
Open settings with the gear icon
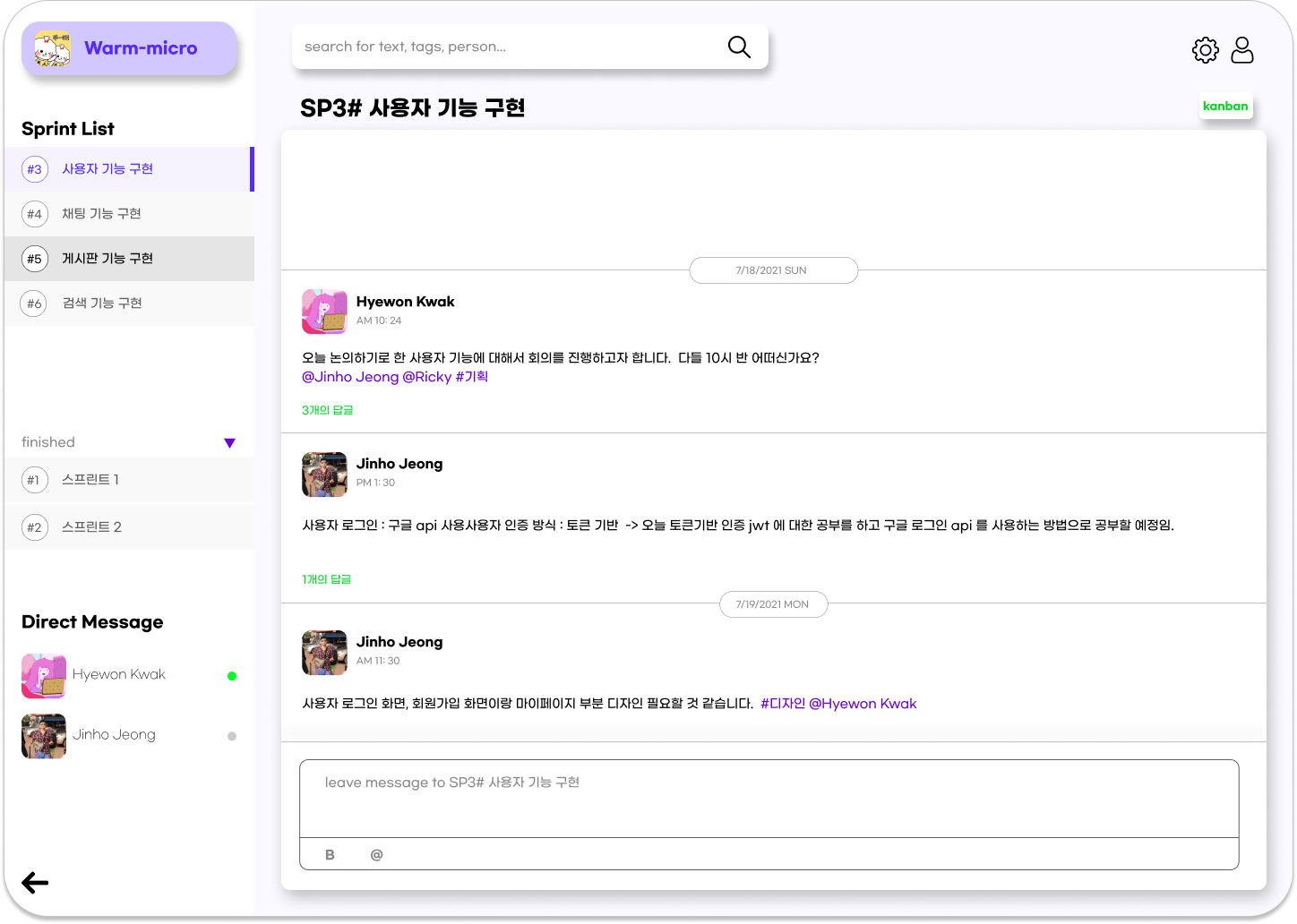[1206, 50]
